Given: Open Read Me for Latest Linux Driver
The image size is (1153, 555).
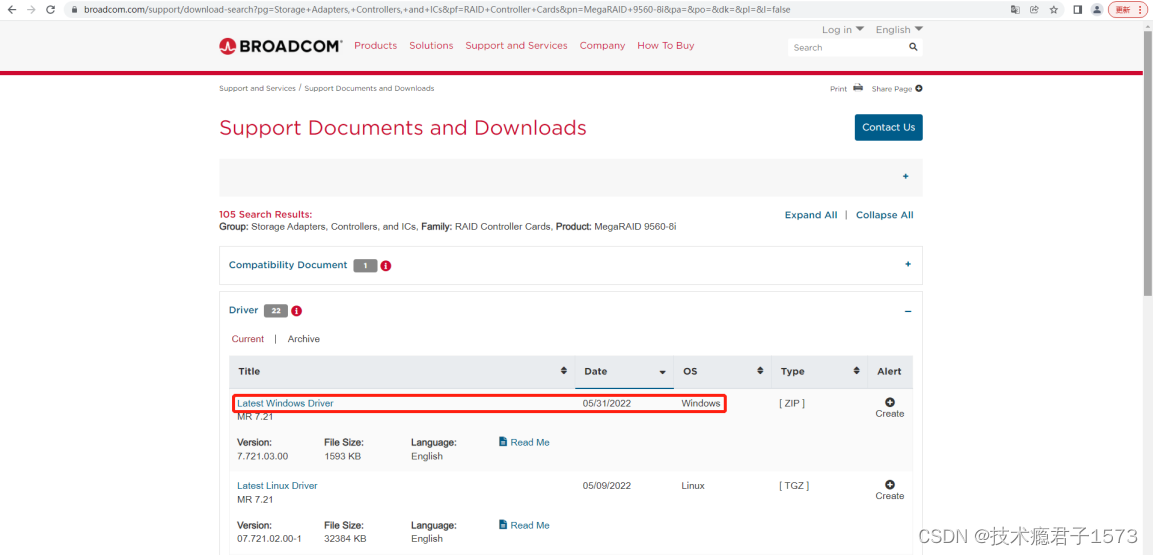Looking at the screenshot, I should pos(524,526).
